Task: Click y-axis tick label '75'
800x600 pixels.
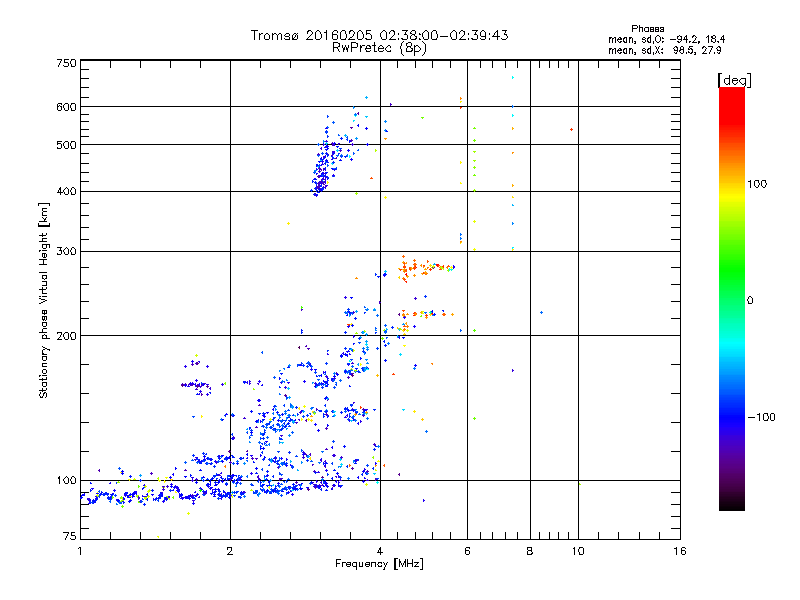Action: click(70, 536)
